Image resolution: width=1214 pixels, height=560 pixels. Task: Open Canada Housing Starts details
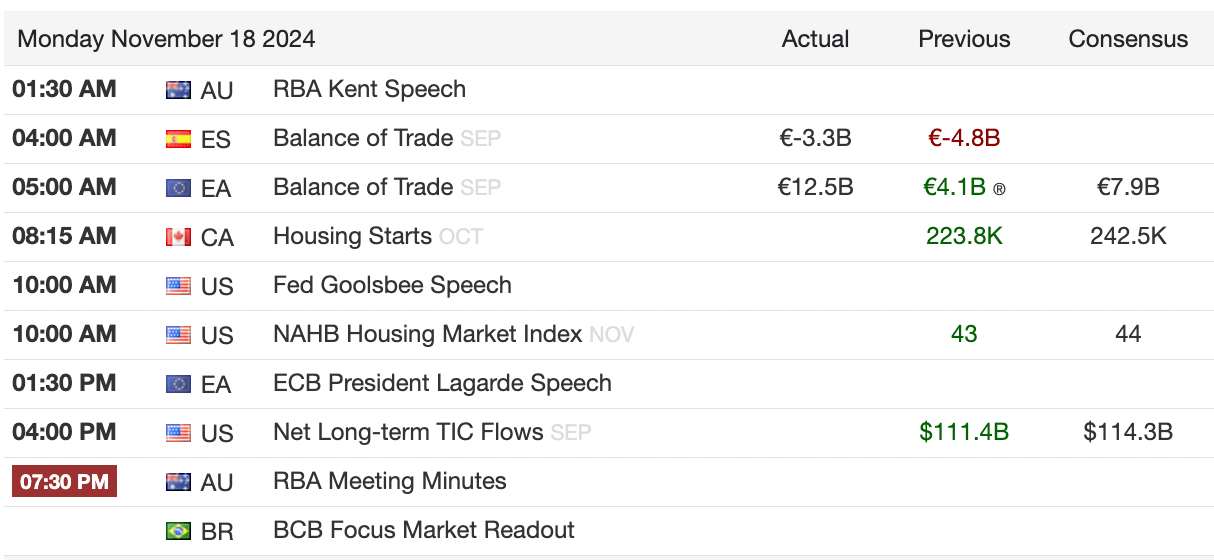point(352,236)
